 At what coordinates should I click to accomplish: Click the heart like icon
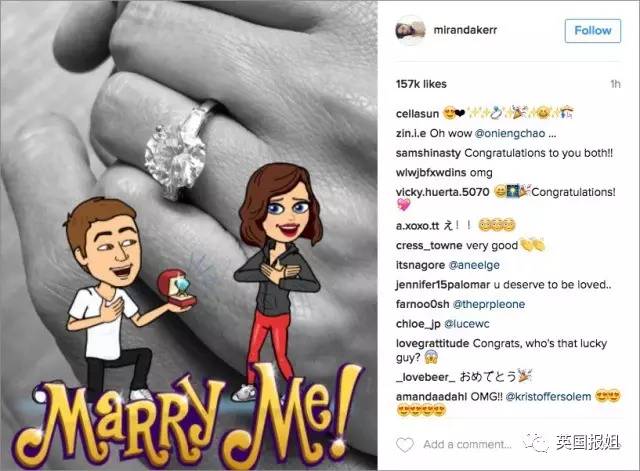click(404, 444)
